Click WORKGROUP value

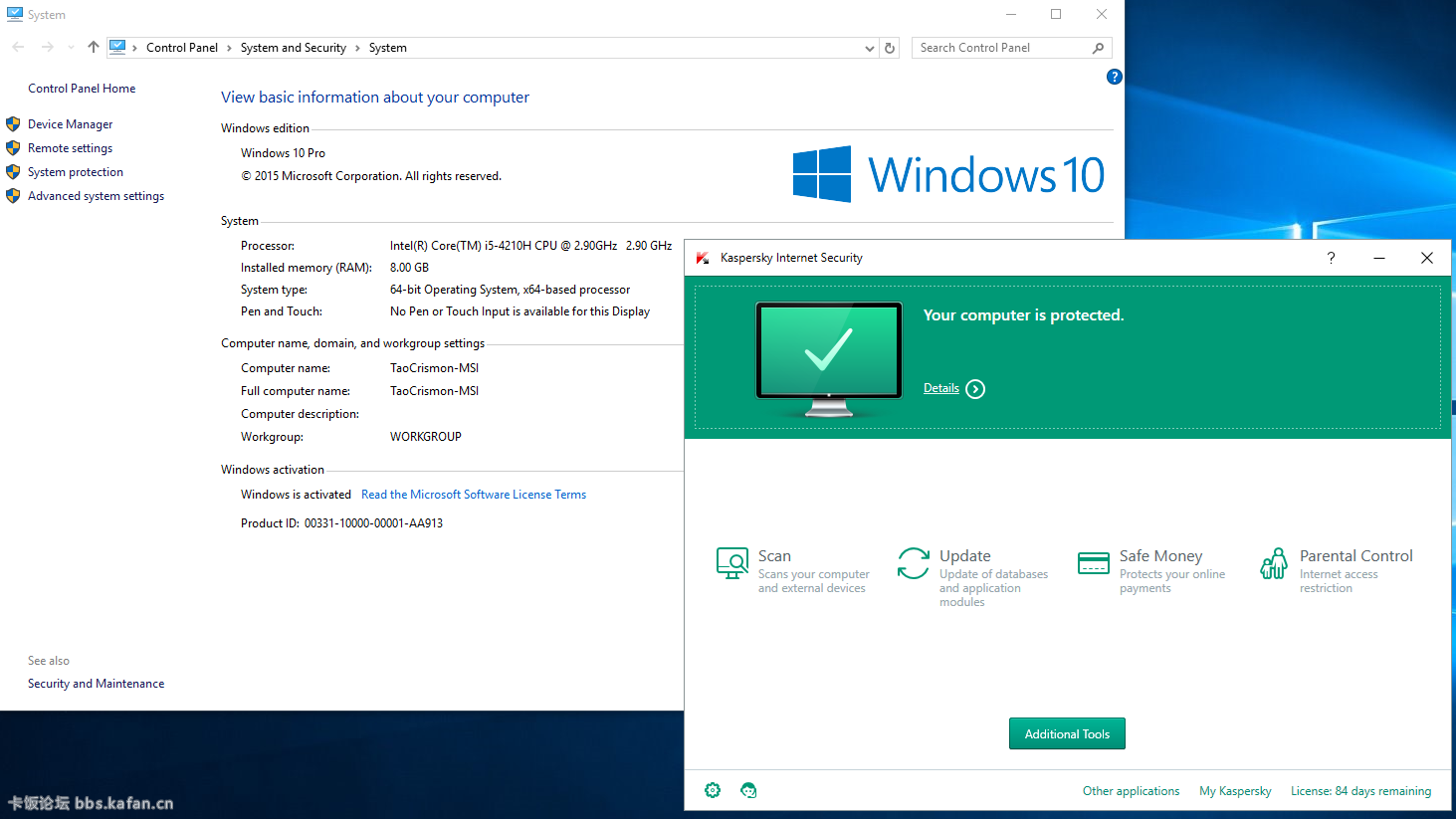click(x=426, y=437)
